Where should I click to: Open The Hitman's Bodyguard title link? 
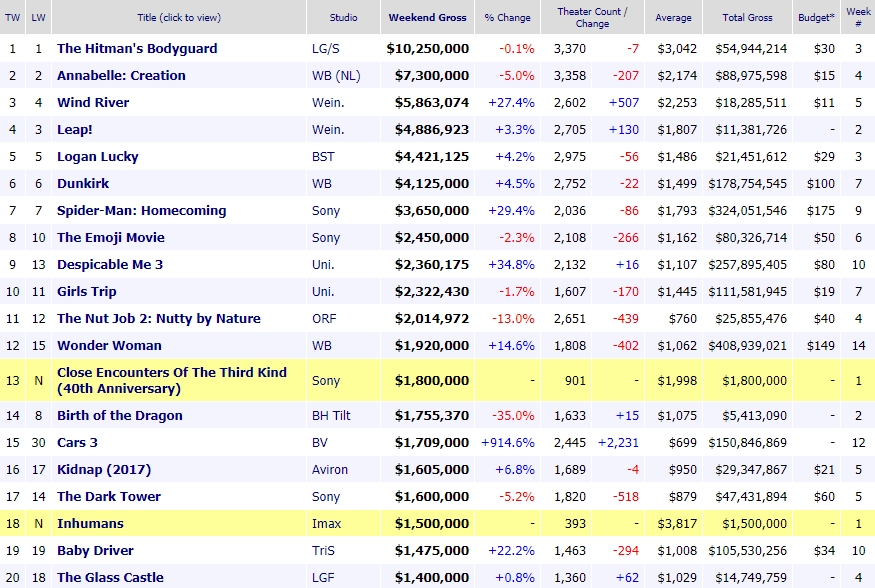click(137, 49)
